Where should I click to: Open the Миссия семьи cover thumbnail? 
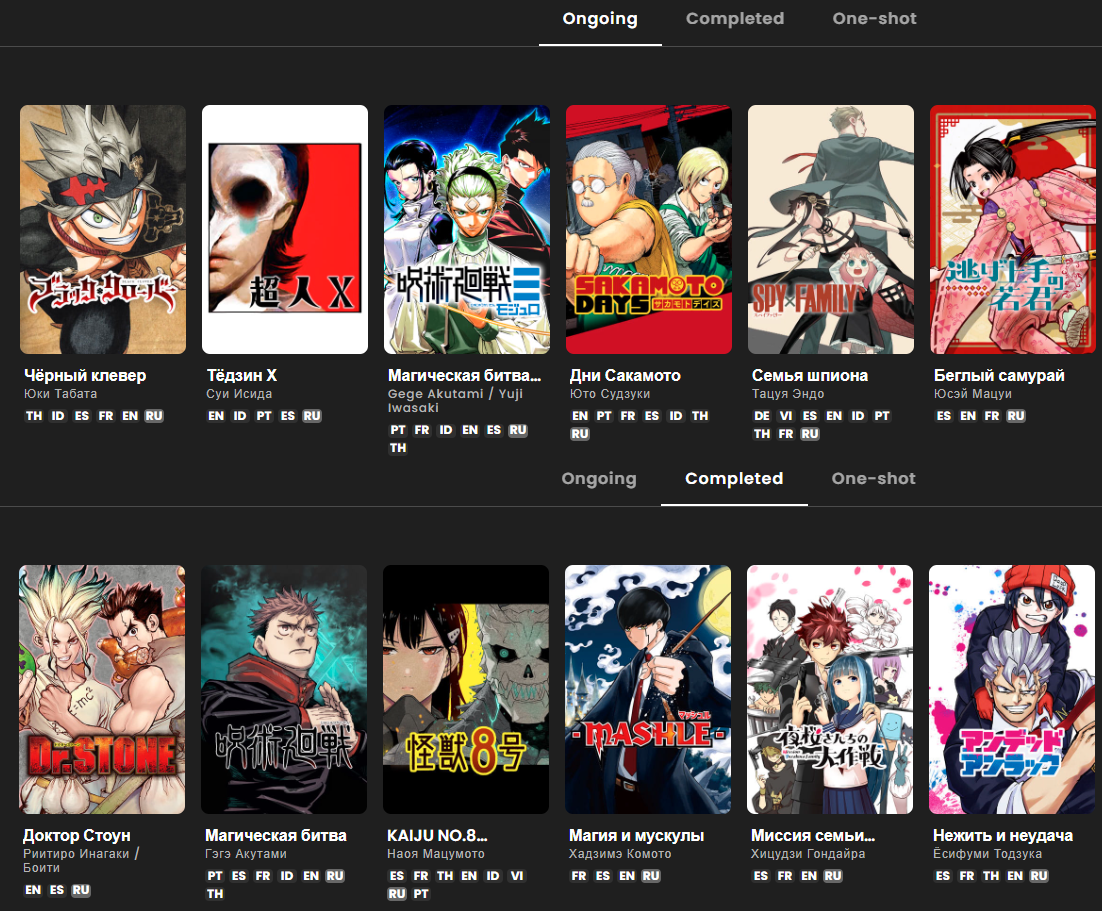coord(830,689)
